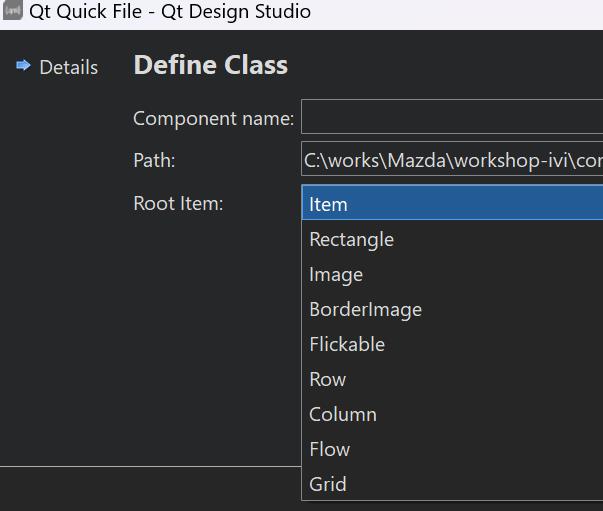The image size is (603, 511).
Task: Pick Flow in the dropdown list
Action: pyautogui.click(x=330, y=449)
